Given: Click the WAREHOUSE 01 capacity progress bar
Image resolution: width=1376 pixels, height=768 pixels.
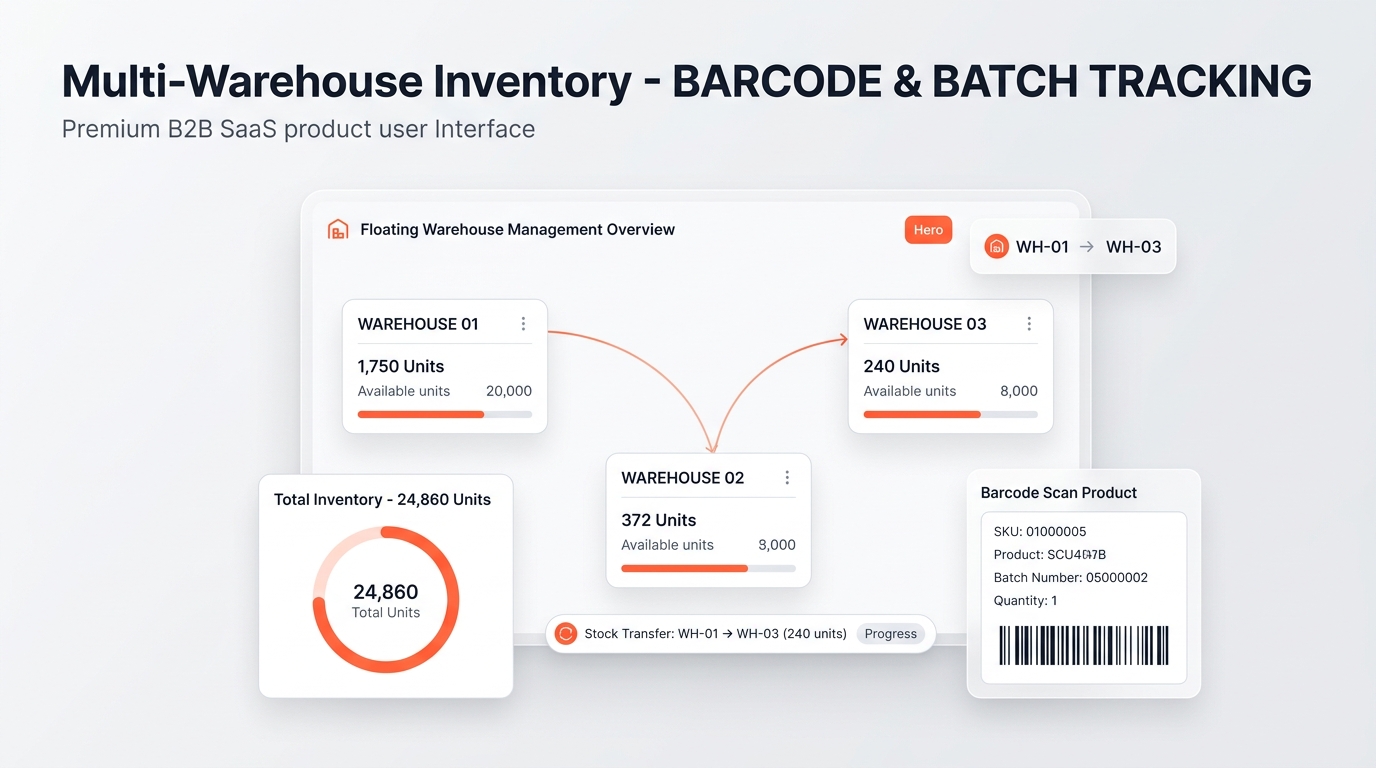Looking at the screenshot, I should point(445,414).
